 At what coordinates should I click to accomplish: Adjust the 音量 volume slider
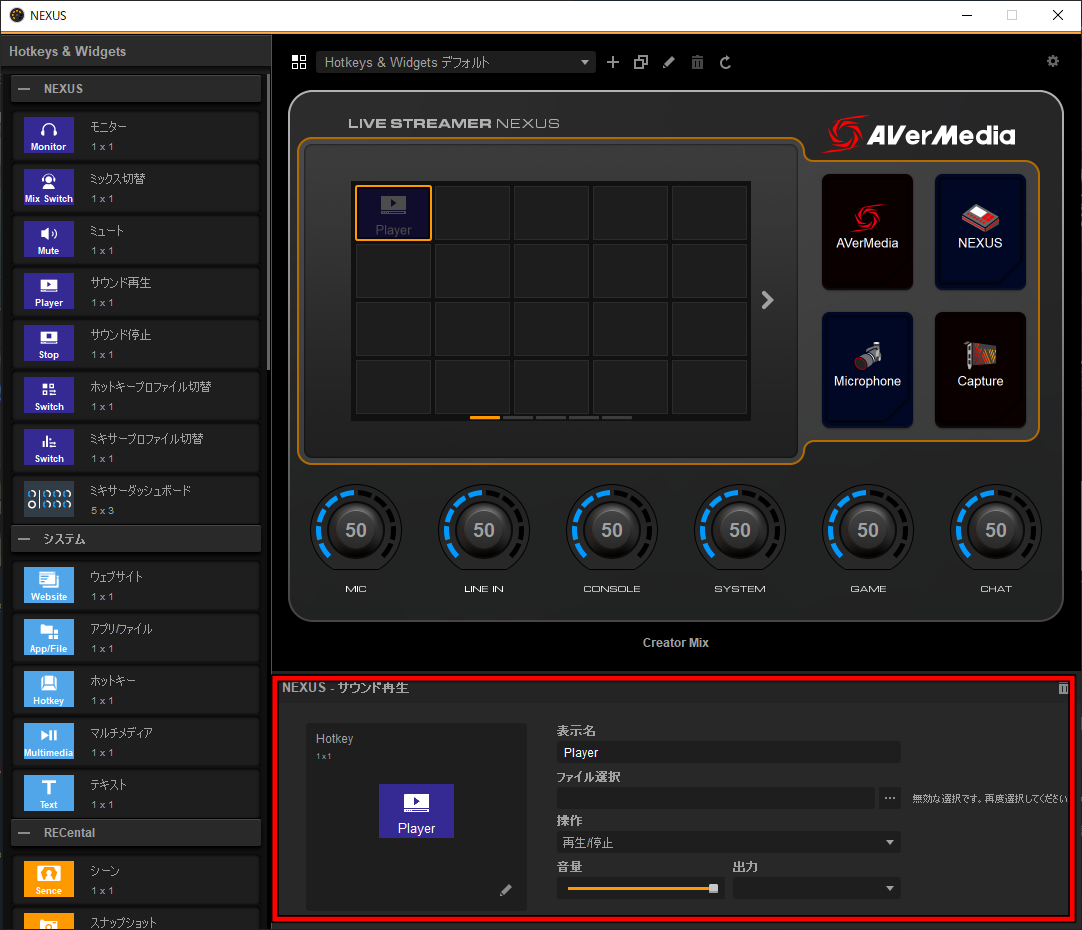[x=640, y=889]
